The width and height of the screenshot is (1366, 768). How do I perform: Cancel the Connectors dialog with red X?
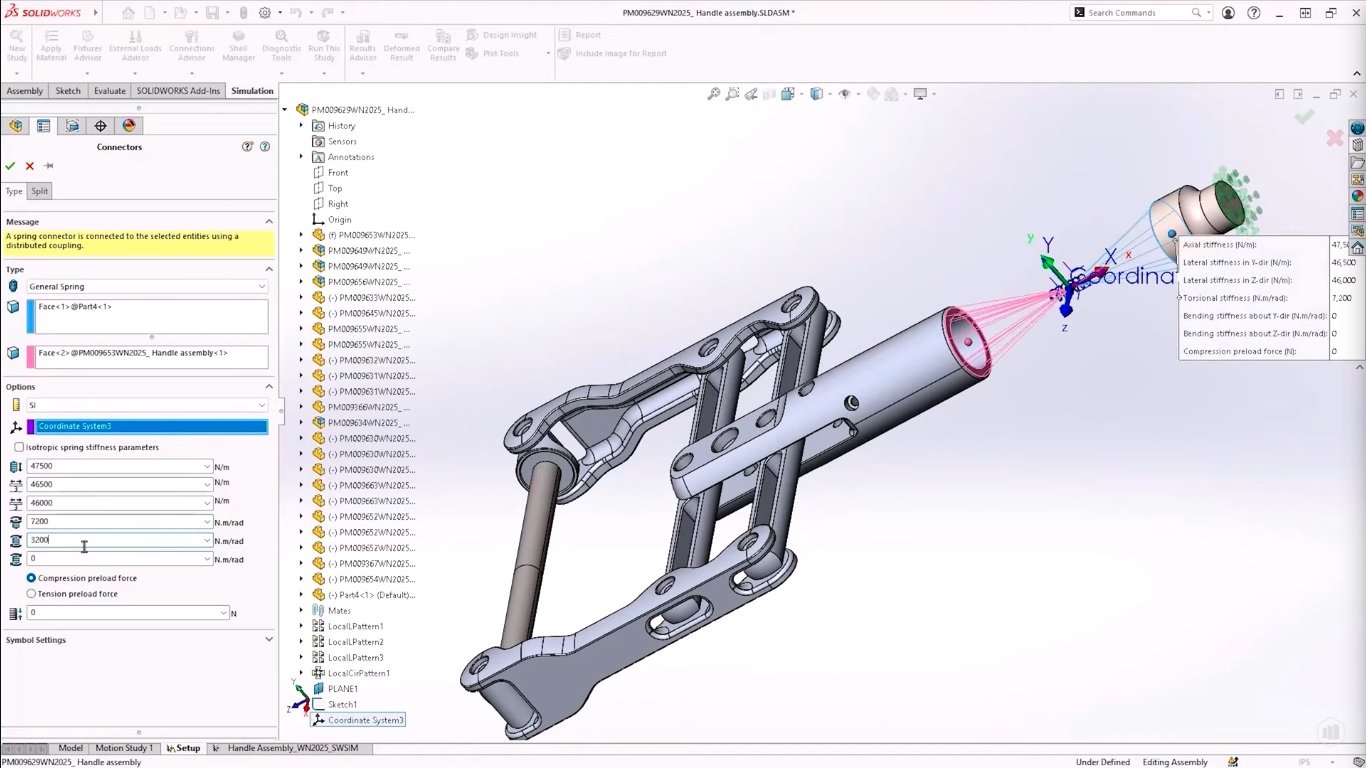(x=28, y=166)
